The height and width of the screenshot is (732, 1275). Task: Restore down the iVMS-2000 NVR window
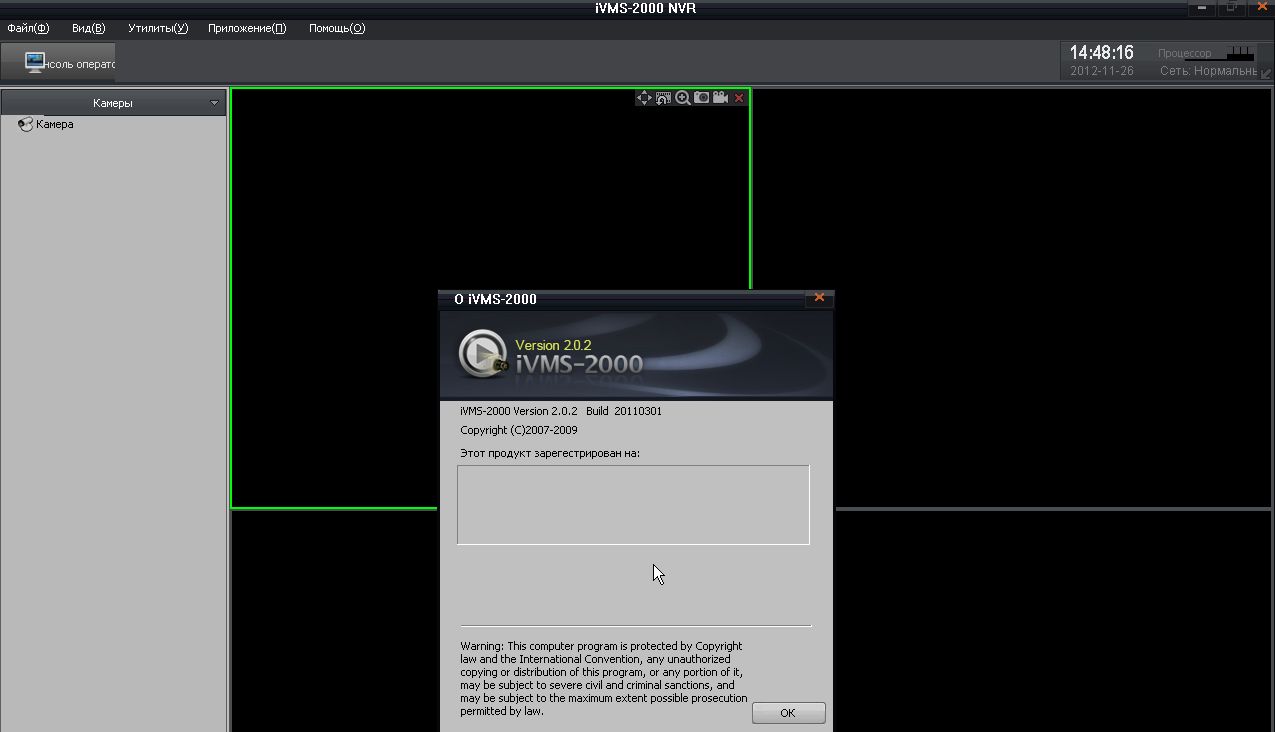(1232, 7)
